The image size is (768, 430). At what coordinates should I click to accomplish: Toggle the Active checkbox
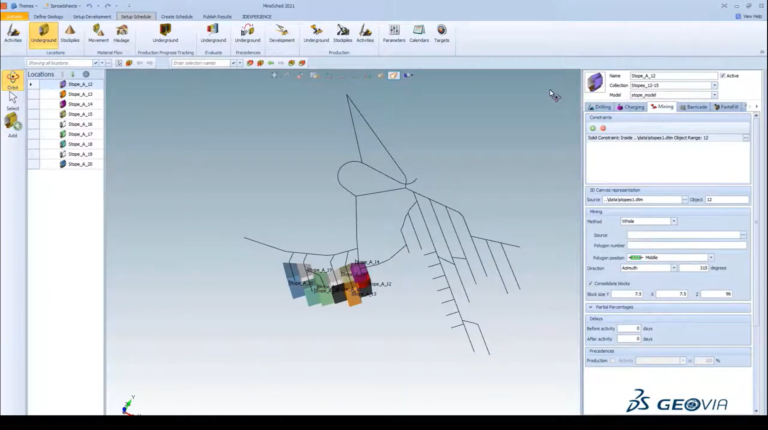point(722,76)
